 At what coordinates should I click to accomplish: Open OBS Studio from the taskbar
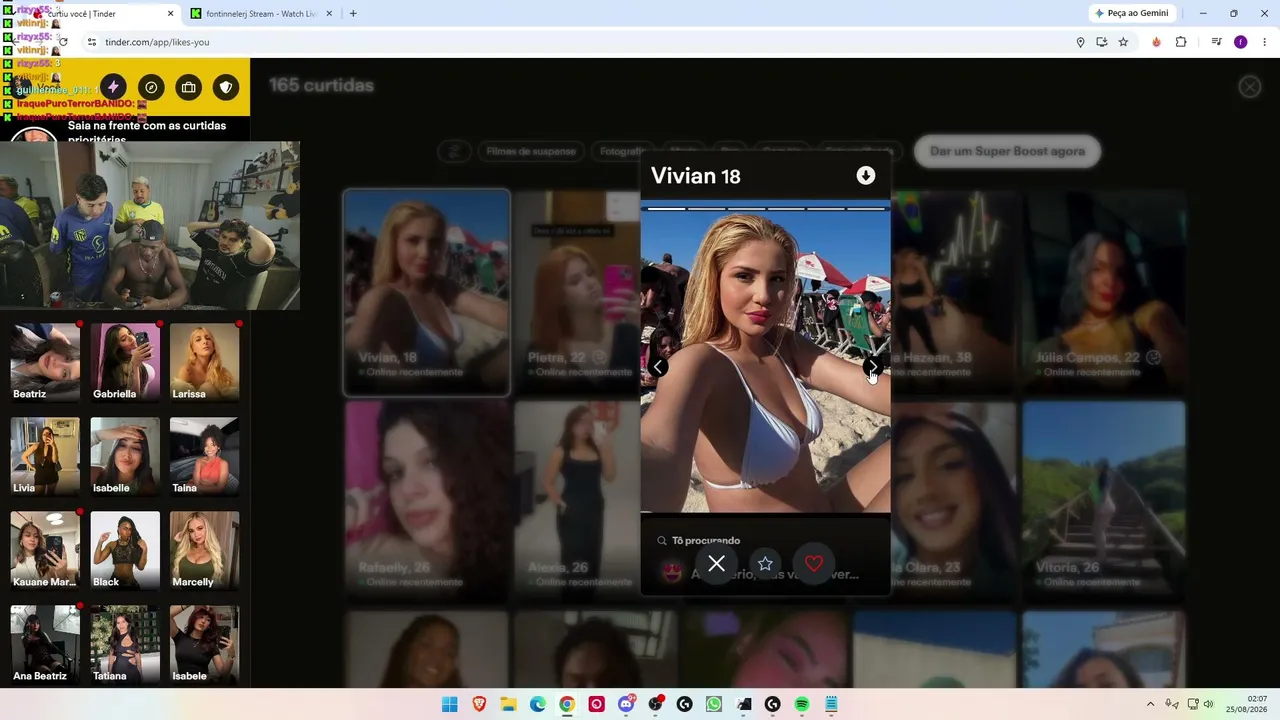[x=655, y=704]
